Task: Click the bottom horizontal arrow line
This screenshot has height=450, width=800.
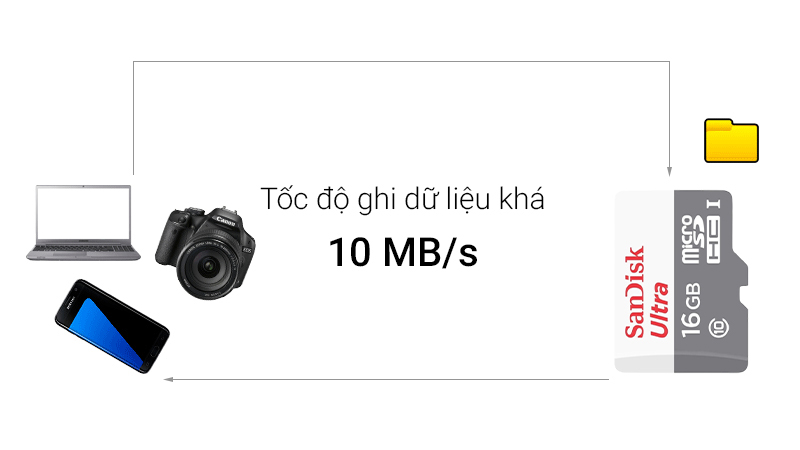Action: pos(386,379)
